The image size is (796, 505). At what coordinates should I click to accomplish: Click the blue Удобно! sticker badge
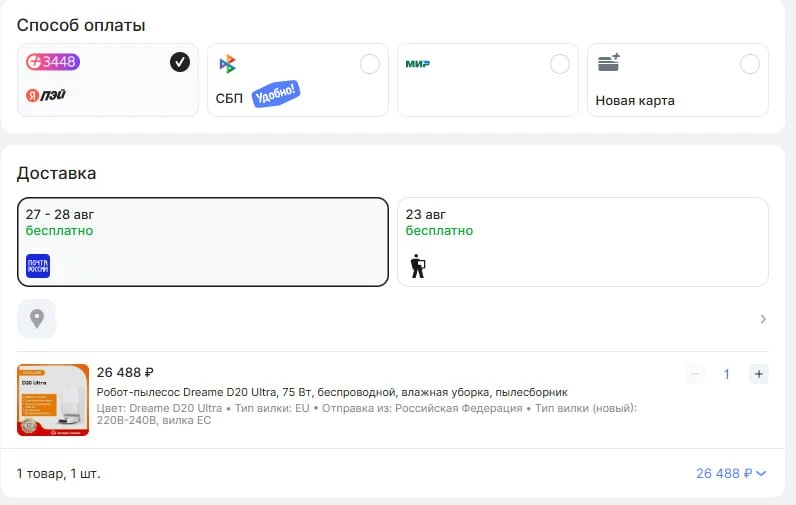click(x=276, y=93)
